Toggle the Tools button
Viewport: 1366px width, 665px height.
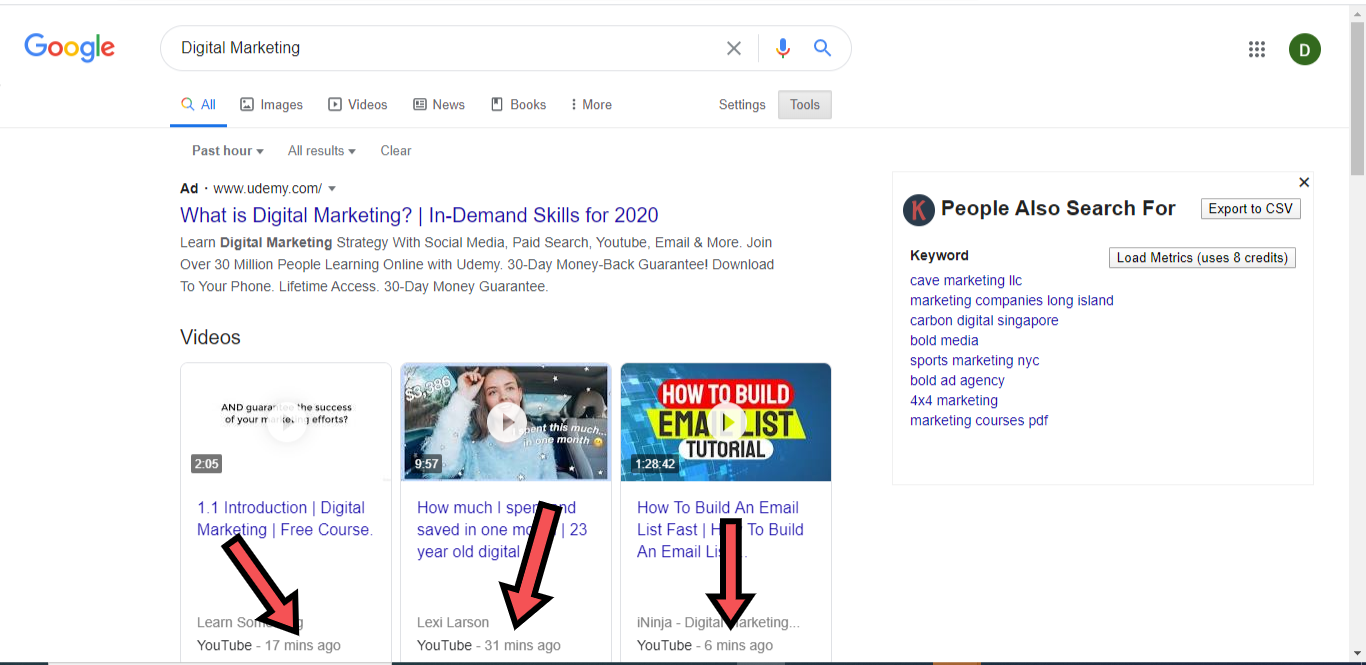tap(805, 104)
